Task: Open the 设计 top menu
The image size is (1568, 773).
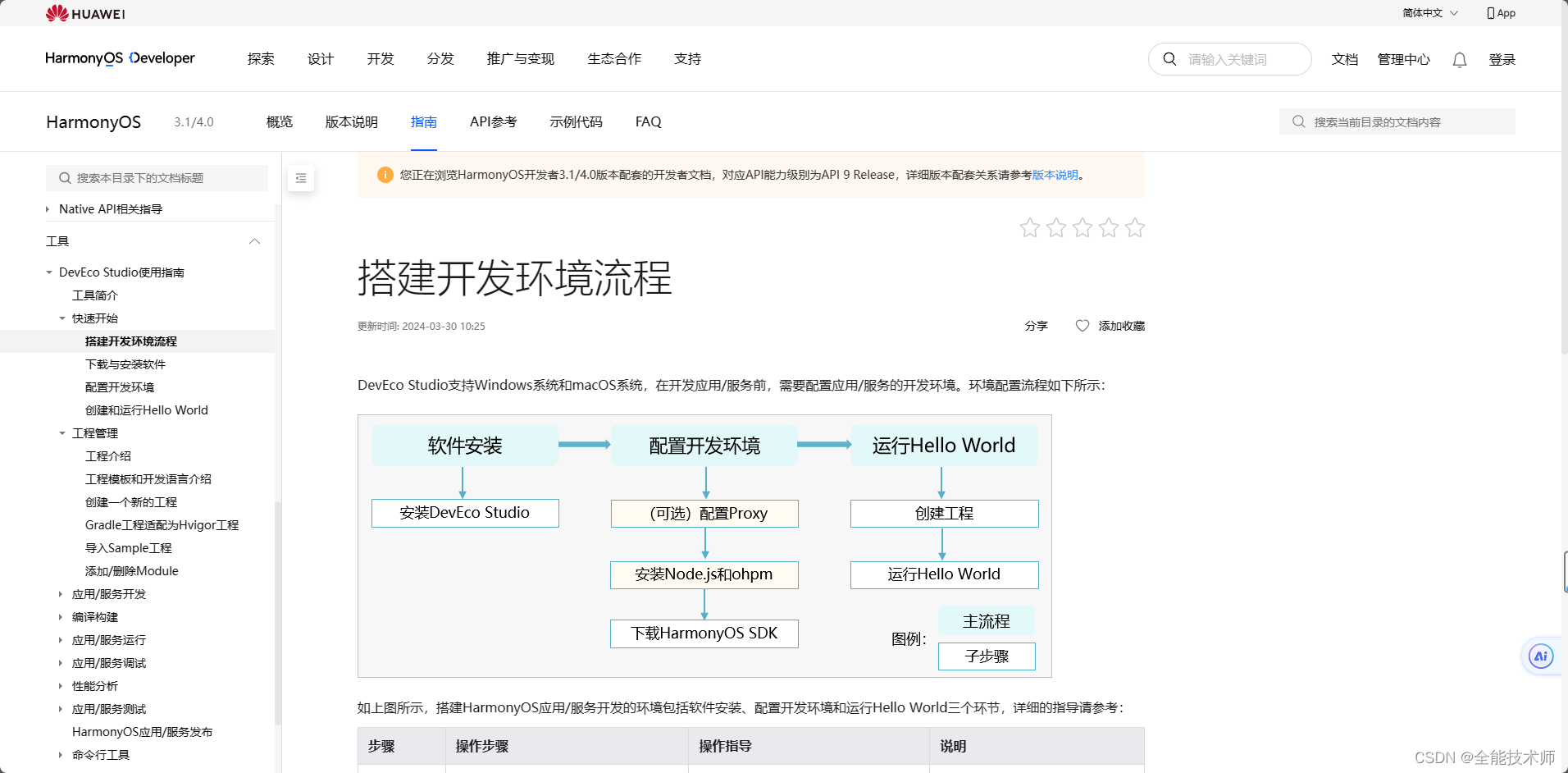Action: click(321, 59)
